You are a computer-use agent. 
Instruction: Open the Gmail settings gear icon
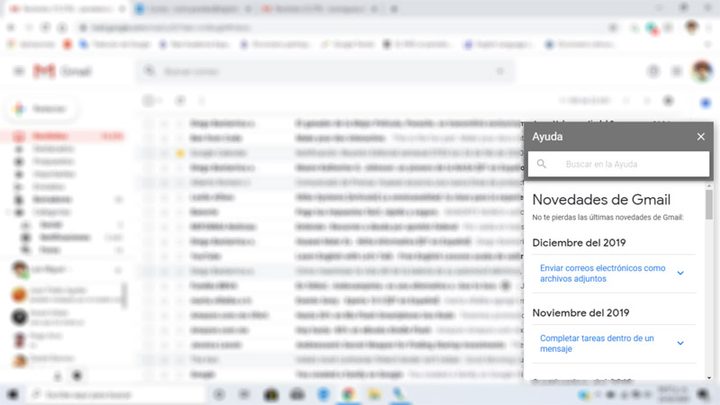pos(668,101)
